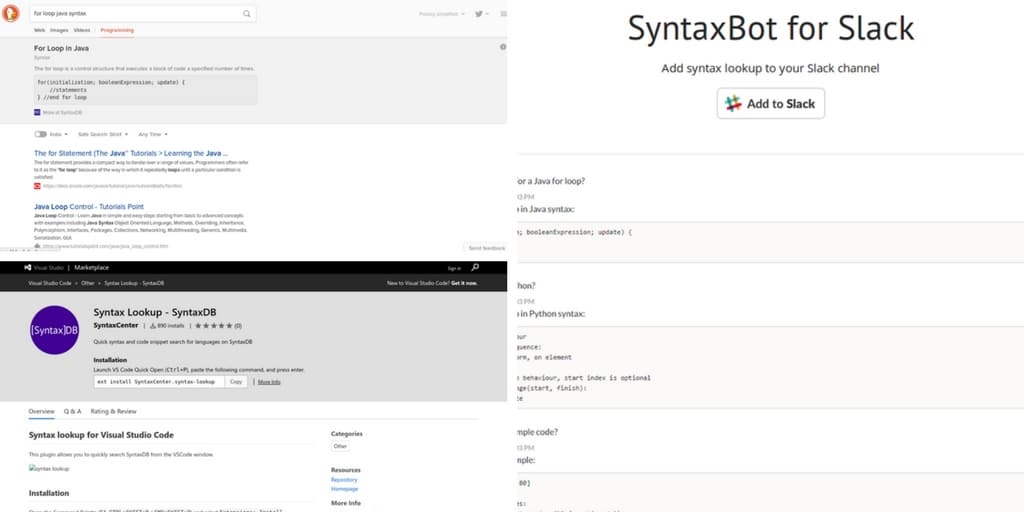Toggle the India region switch
Image resolution: width=1024 pixels, height=512 pixels.
(40, 134)
